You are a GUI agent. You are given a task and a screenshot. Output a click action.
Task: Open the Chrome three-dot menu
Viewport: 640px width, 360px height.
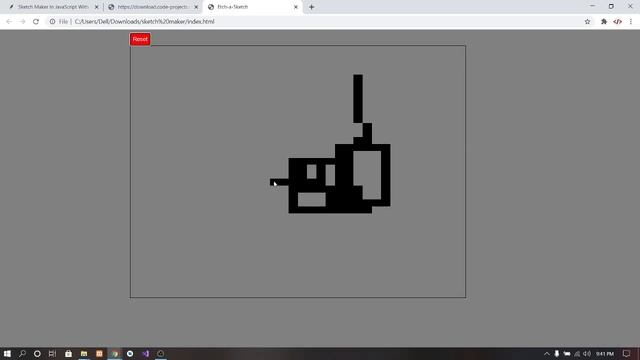(631, 22)
